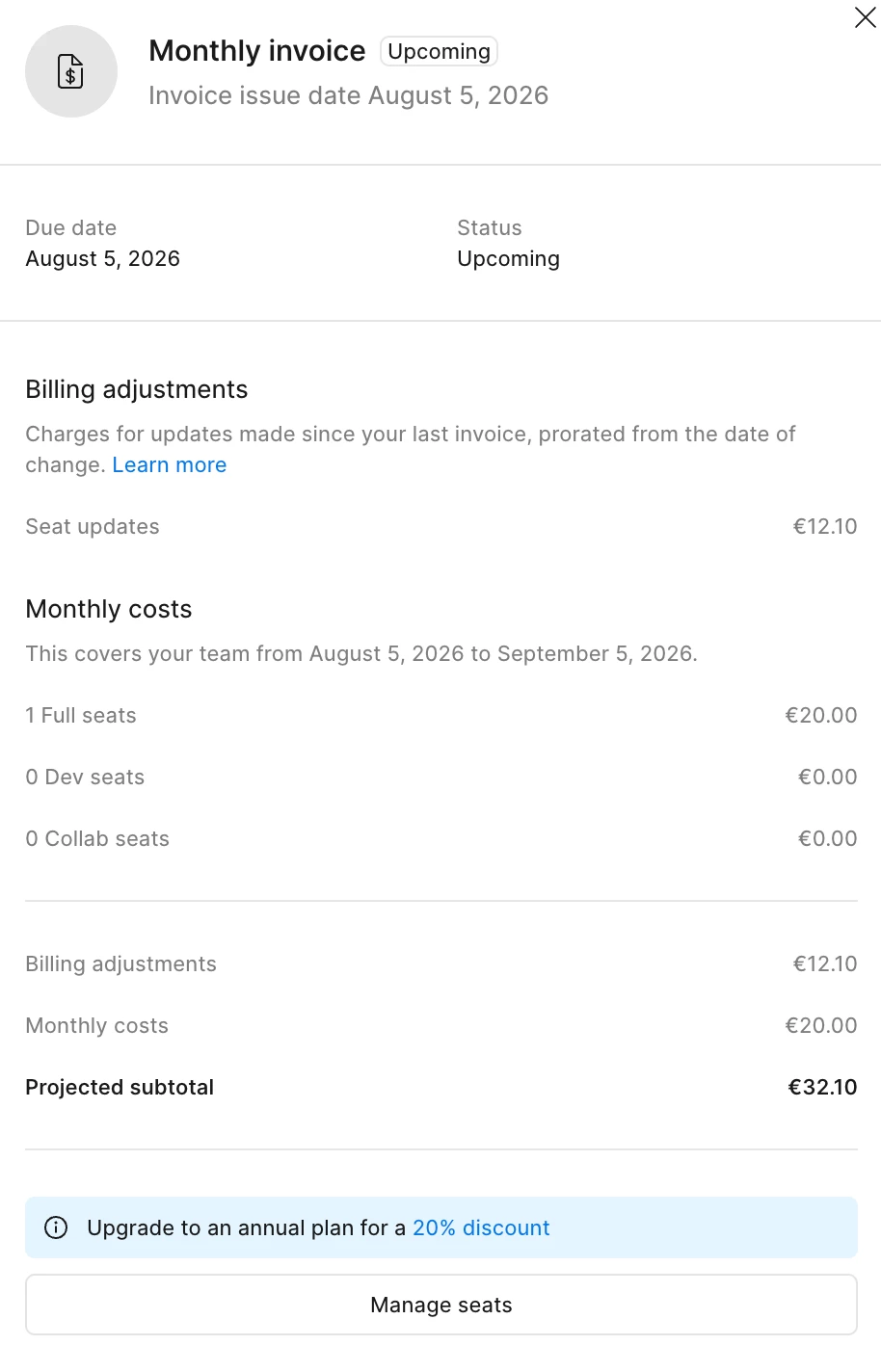The height and width of the screenshot is (1372, 881).
Task: Click the Due date August 5, 2026 value
Action: pos(103,258)
